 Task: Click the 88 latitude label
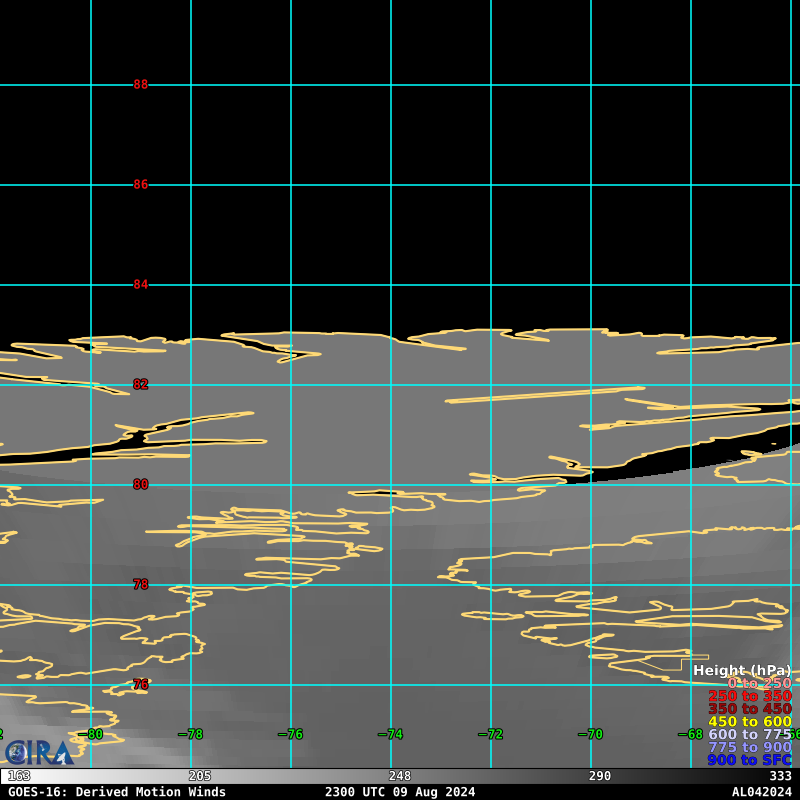[x=141, y=85]
